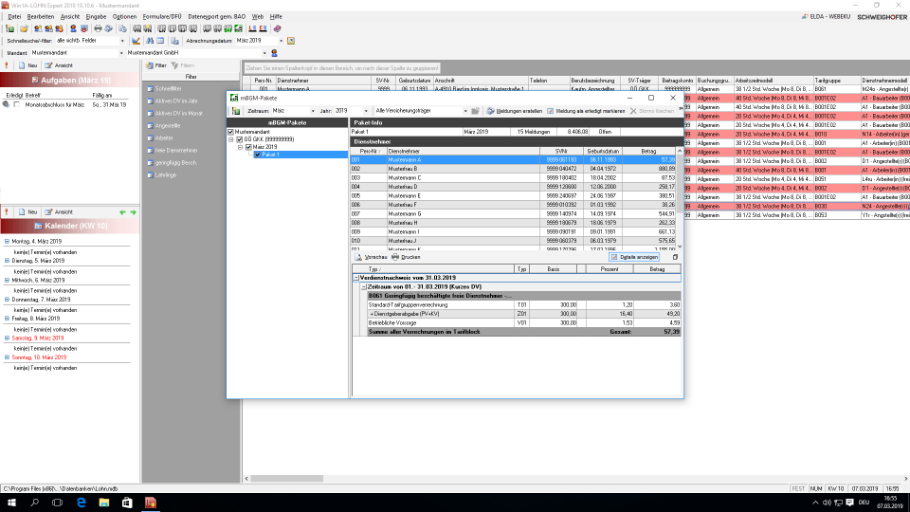Toggle the OÖ GKK checkbox in tree

[240, 140]
